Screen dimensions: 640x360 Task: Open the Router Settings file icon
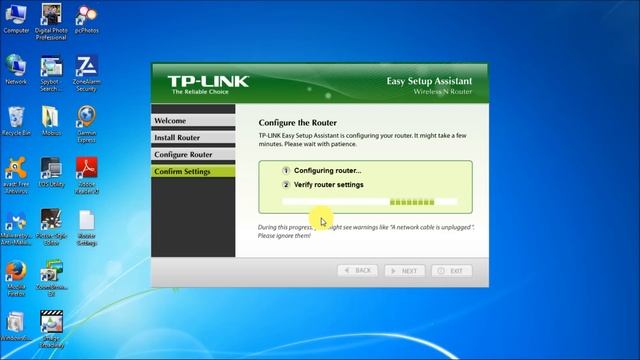[x=86, y=228]
